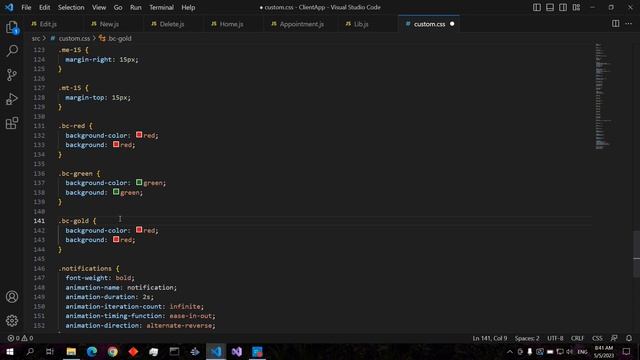Open Customize Layout icon
Screen dimensions: 640x360
[576, 7]
